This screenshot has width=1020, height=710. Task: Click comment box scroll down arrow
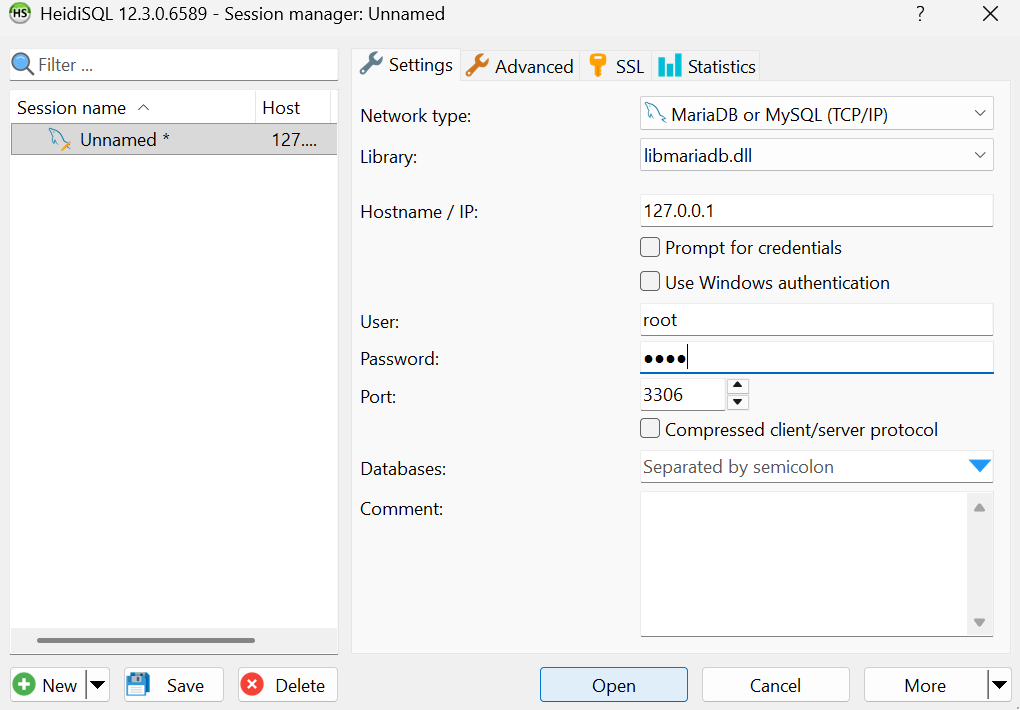coord(979,622)
